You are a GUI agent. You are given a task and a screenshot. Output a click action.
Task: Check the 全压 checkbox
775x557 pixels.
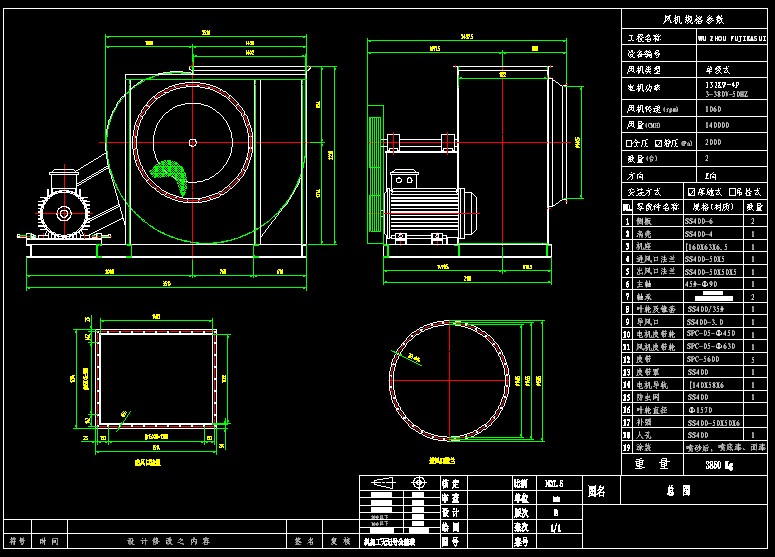pyautogui.click(x=627, y=143)
